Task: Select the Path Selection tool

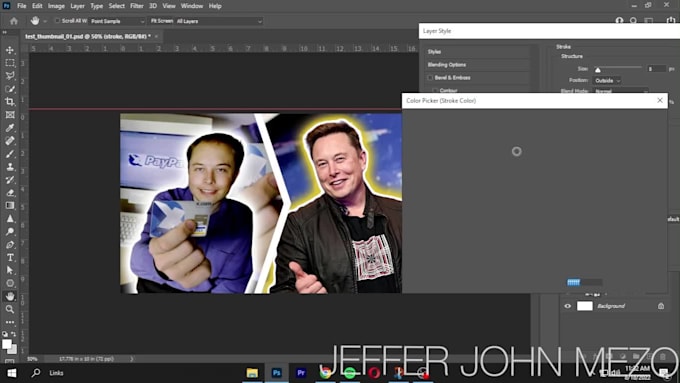Action: pos(10,270)
